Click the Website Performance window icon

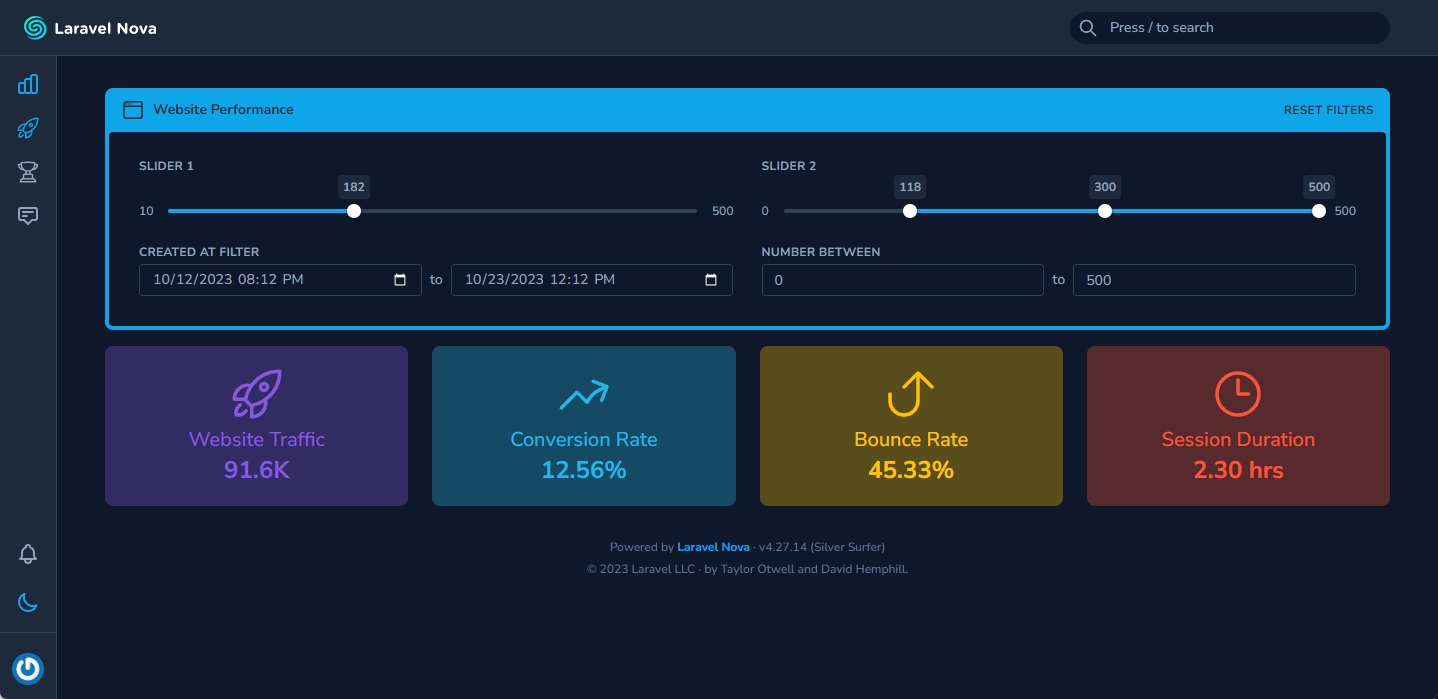[132, 110]
